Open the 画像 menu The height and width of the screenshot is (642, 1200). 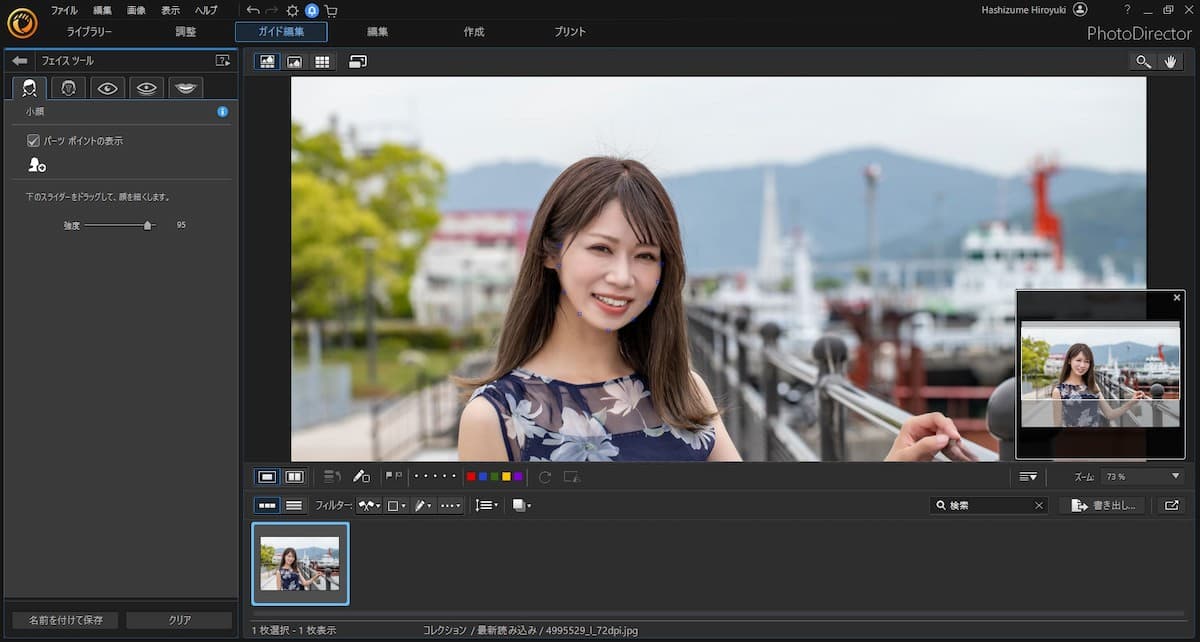coord(137,10)
